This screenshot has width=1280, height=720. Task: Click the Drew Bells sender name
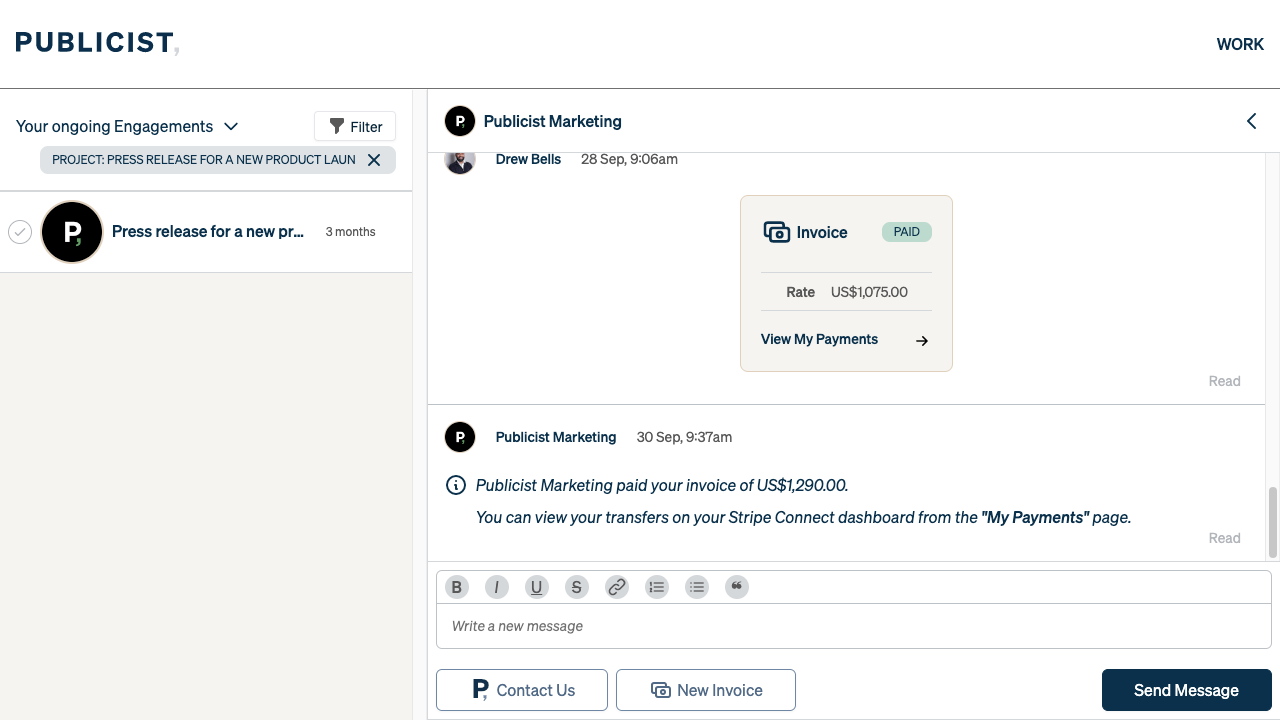[x=528, y=159]
